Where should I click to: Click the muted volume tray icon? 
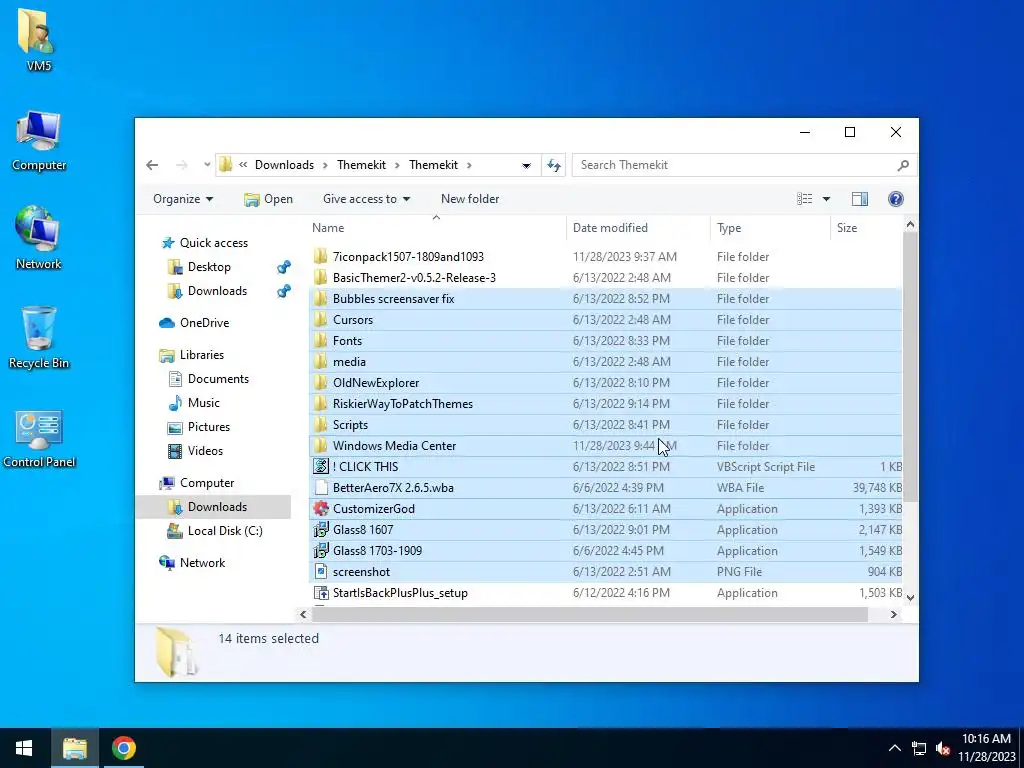tap(942, 748)
